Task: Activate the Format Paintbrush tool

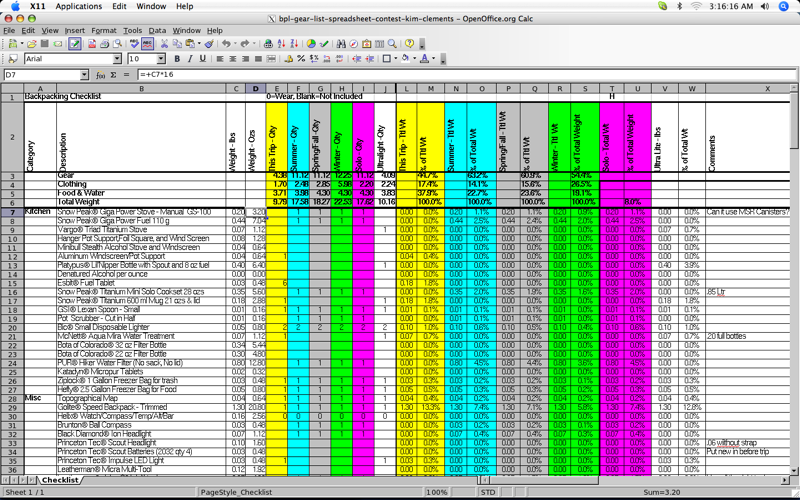Action: tap(209, 44)
